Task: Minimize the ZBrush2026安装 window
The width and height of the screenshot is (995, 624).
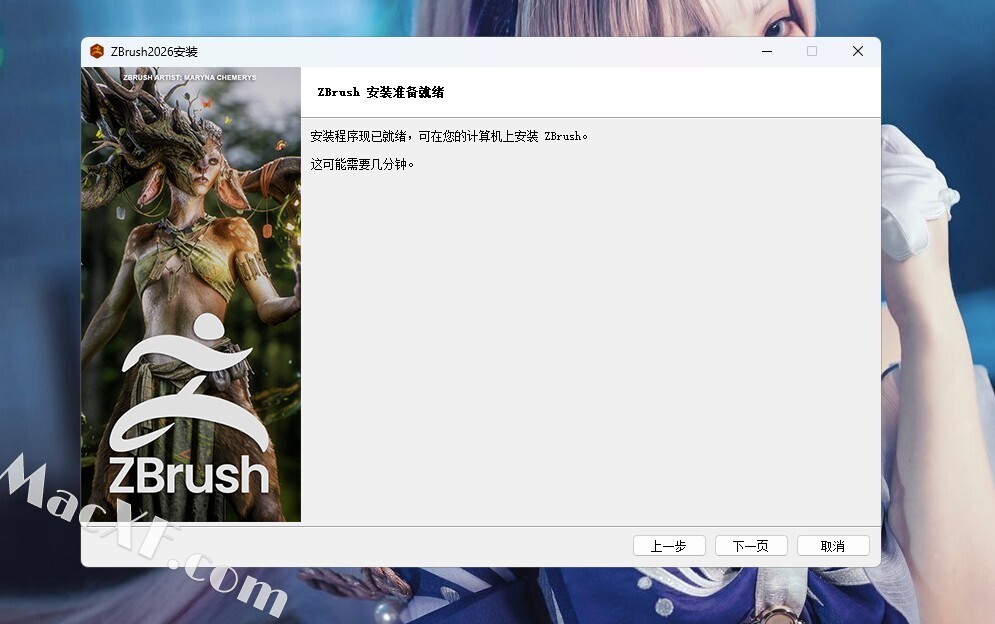Action: [767, 51]
